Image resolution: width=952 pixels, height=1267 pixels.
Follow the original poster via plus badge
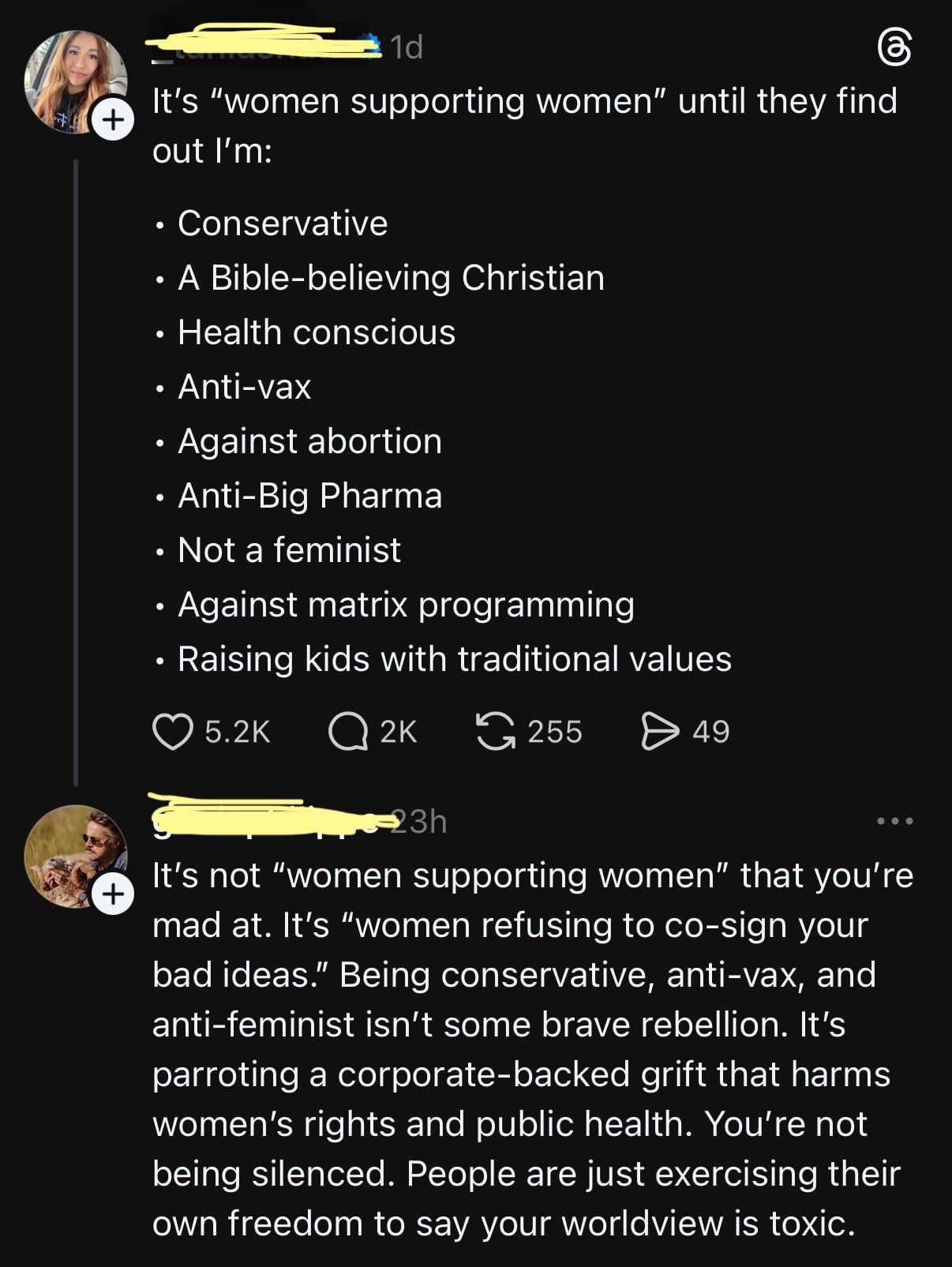click(x=114, y=120)
